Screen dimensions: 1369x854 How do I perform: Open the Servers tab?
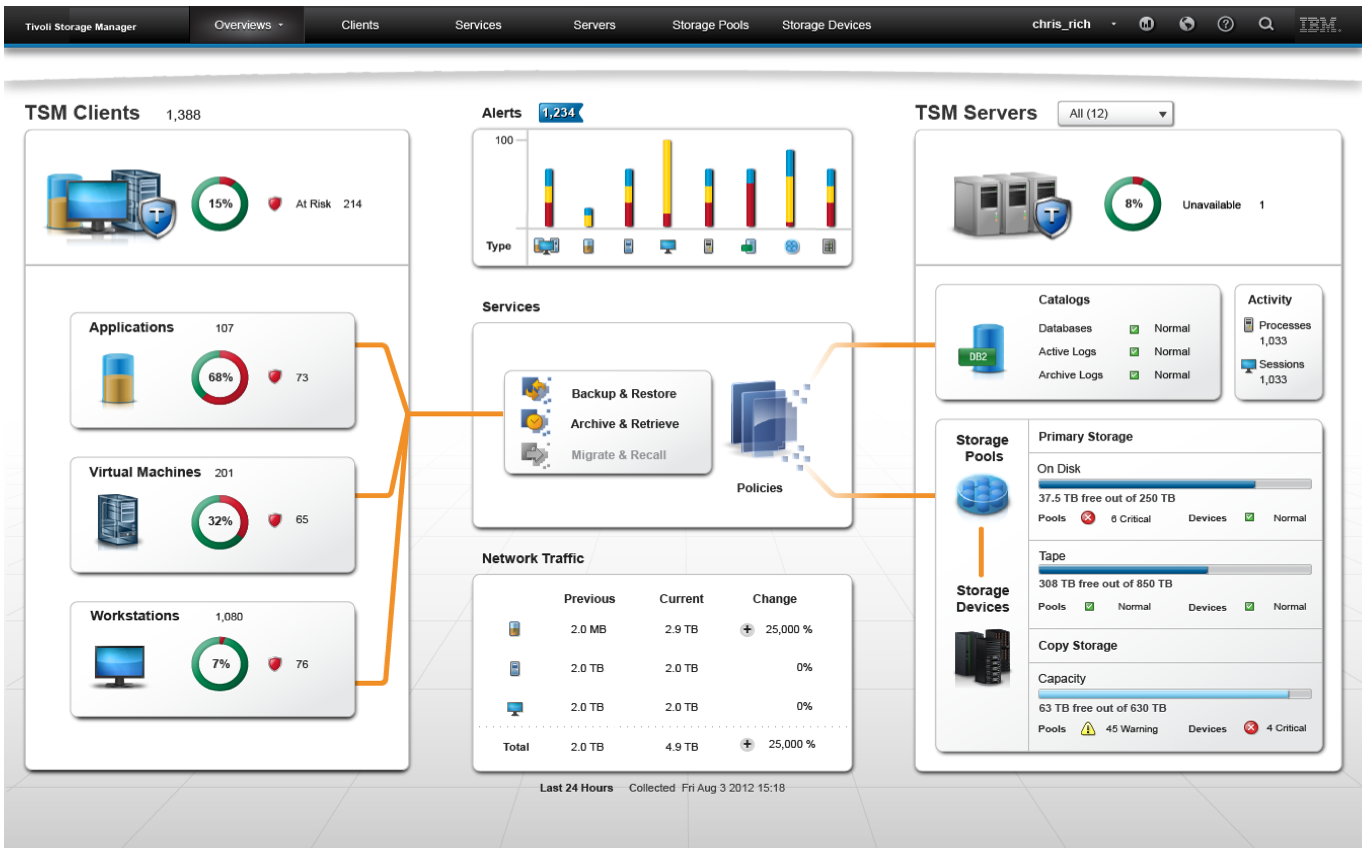(x=595, y=25)
